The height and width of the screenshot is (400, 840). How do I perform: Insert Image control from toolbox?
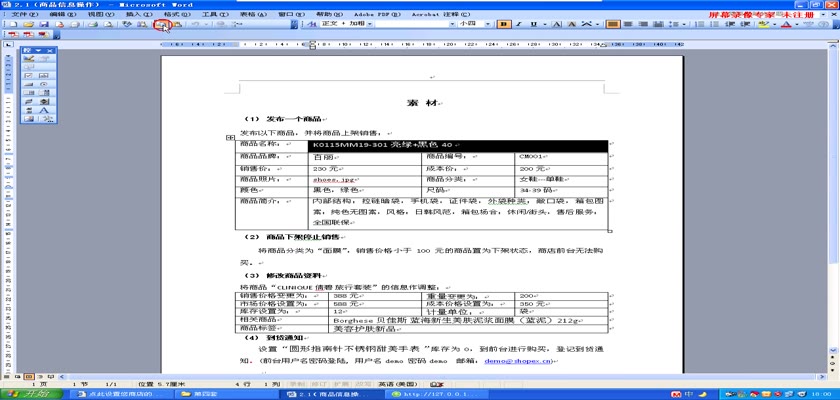click(x=29, y=119)
